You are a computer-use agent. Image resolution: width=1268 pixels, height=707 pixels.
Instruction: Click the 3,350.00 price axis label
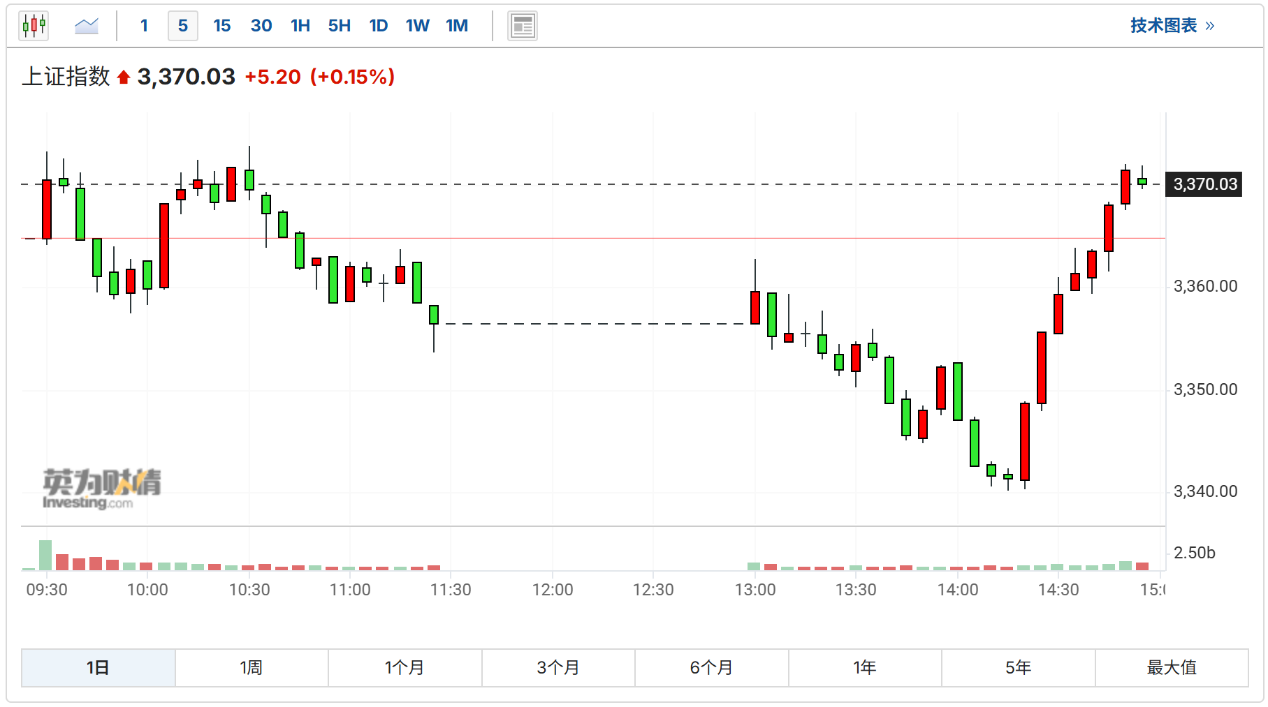pyautogui.click(x=1205, y=389)
